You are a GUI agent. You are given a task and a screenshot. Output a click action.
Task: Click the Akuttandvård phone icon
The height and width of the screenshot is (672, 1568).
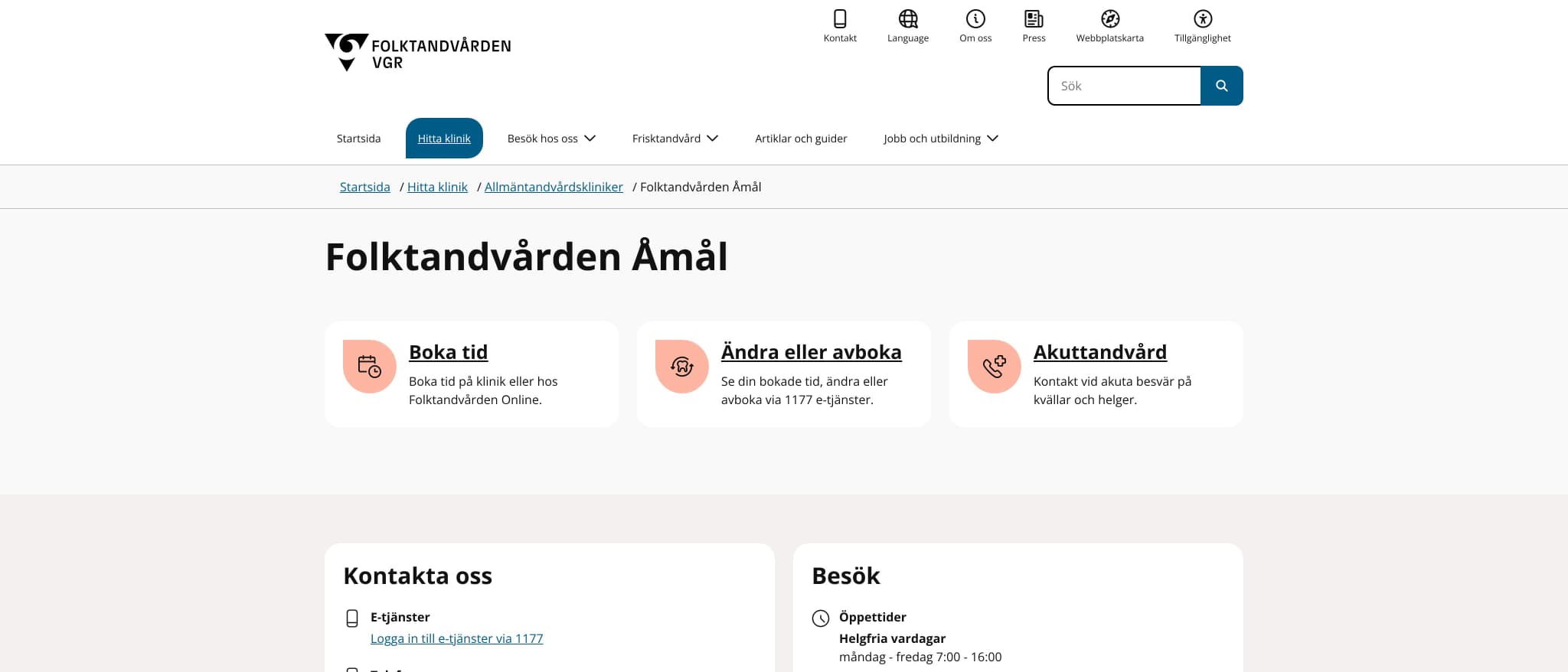coord(995,367)
